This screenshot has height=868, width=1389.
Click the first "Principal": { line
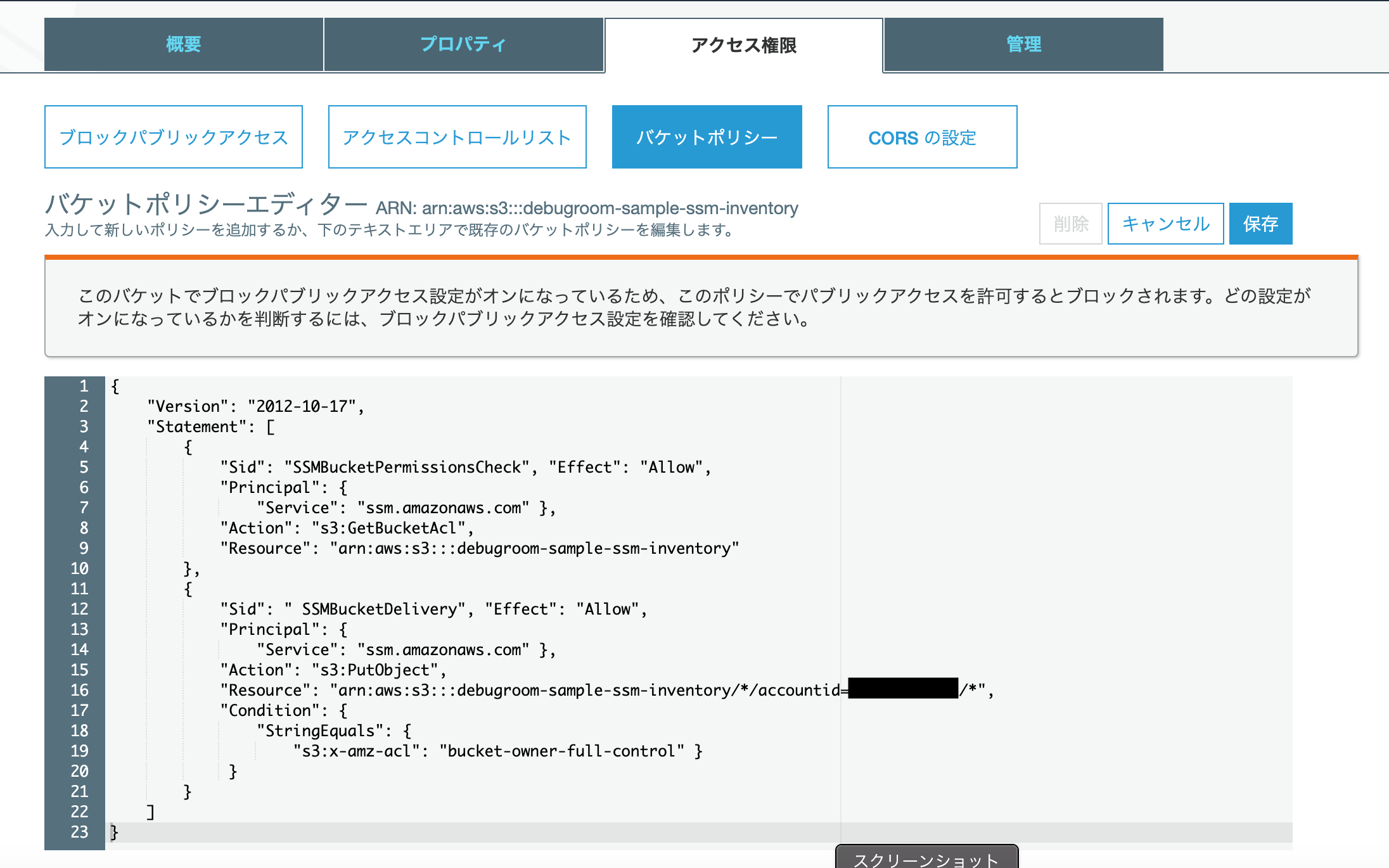(x=284, y=487)
